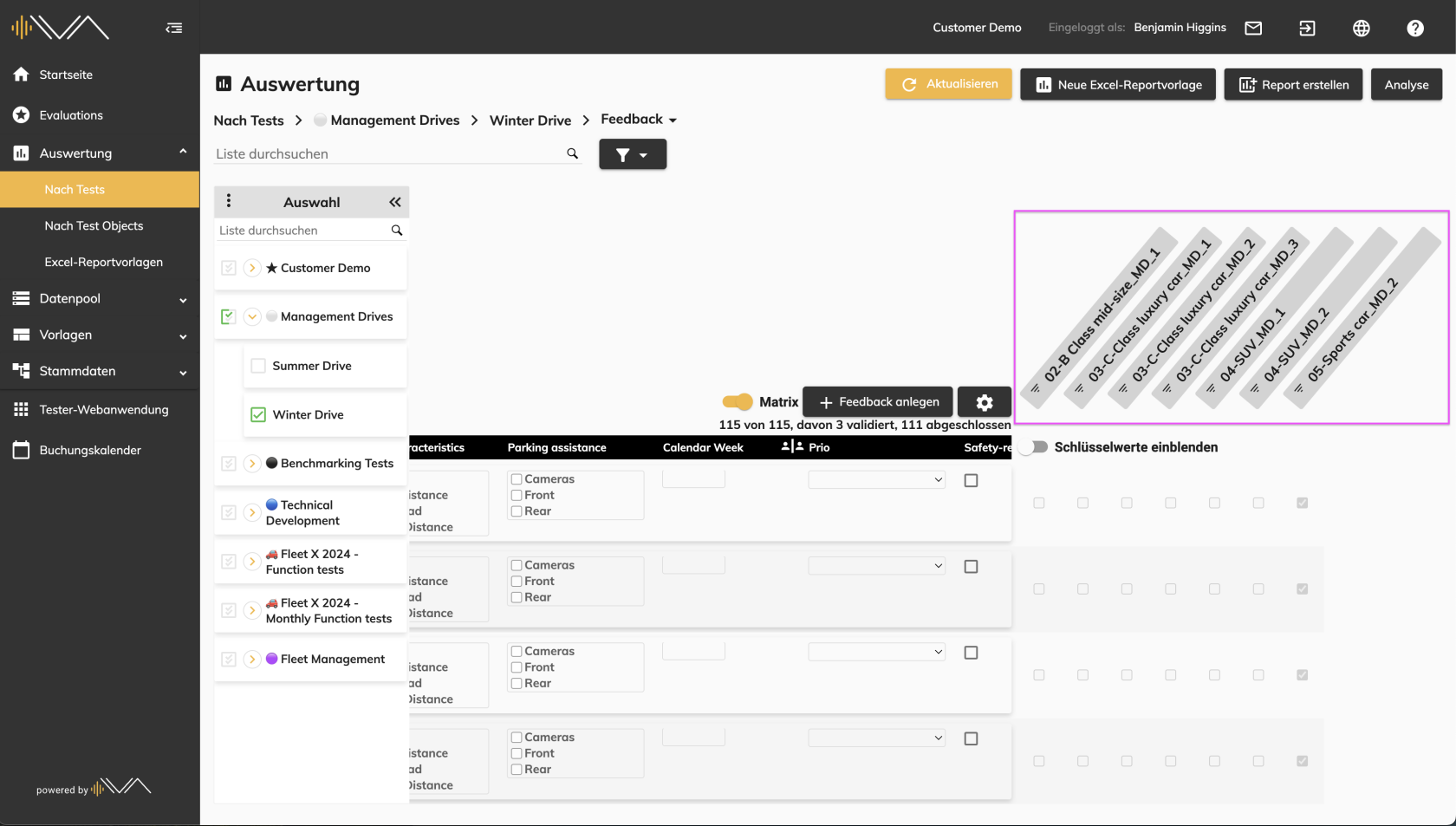Check the Benchmarking Tests checkbox

[228, 463]
